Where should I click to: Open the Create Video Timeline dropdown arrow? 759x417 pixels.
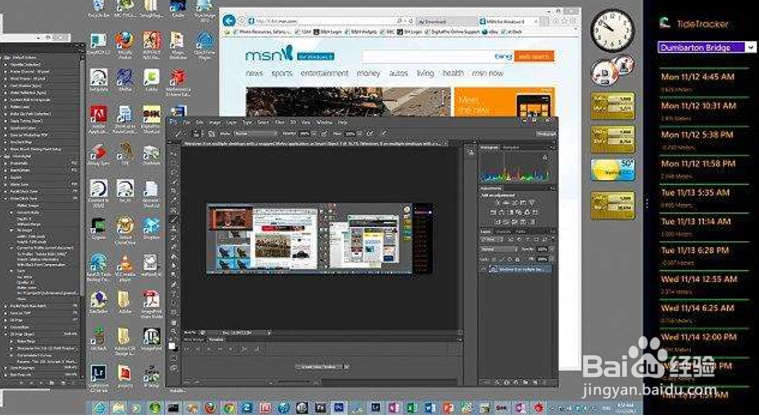point(346,367)
